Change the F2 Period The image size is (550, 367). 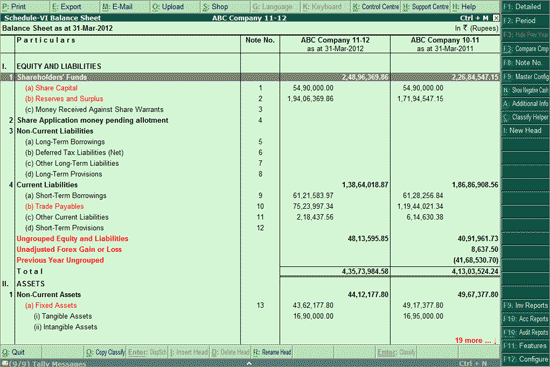(525, 21)
